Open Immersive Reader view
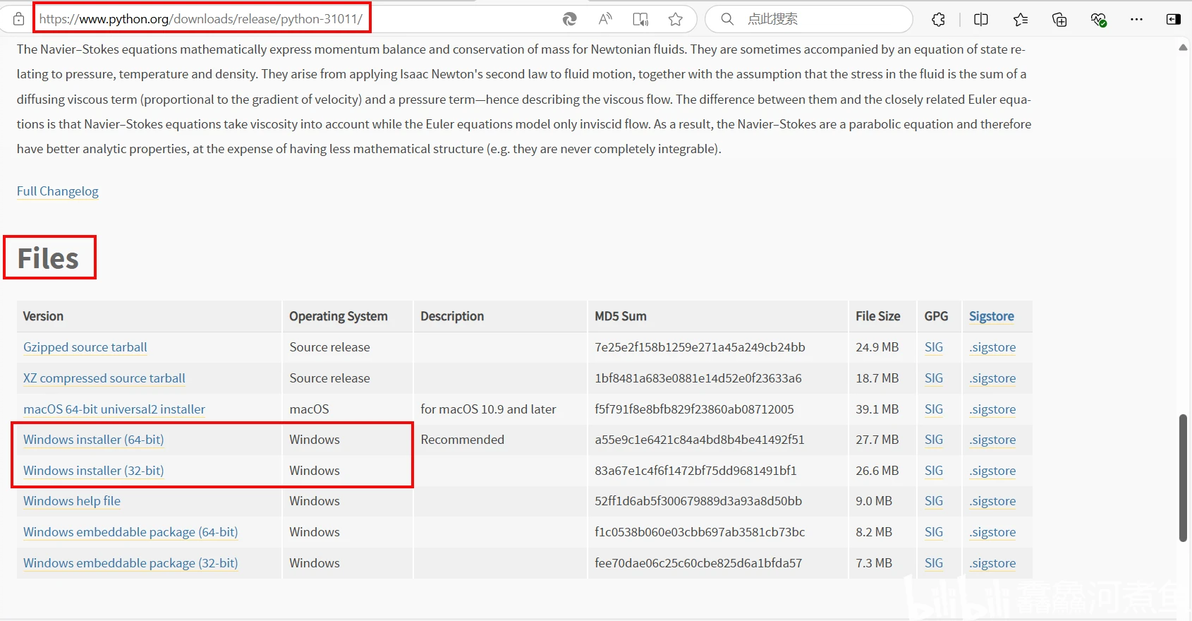This screenshot has height=621, width=1192. click(x=641, y=19)
